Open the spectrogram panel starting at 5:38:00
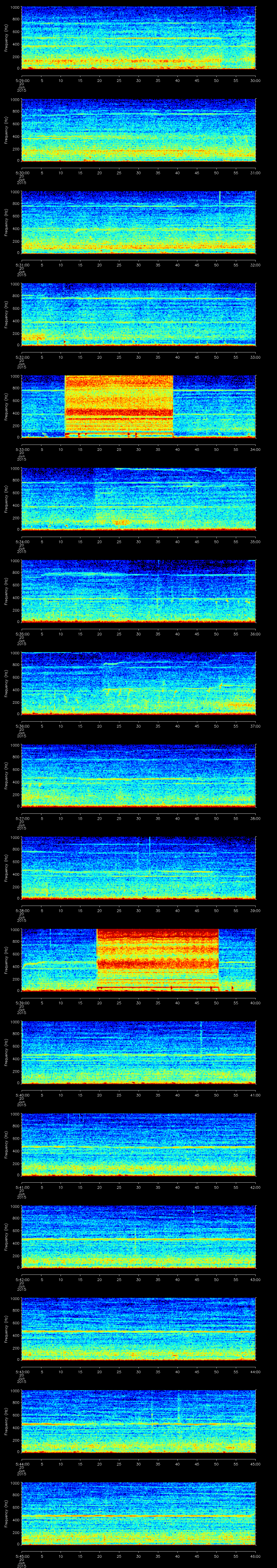 pyautogui.click(x=138, y=868)
